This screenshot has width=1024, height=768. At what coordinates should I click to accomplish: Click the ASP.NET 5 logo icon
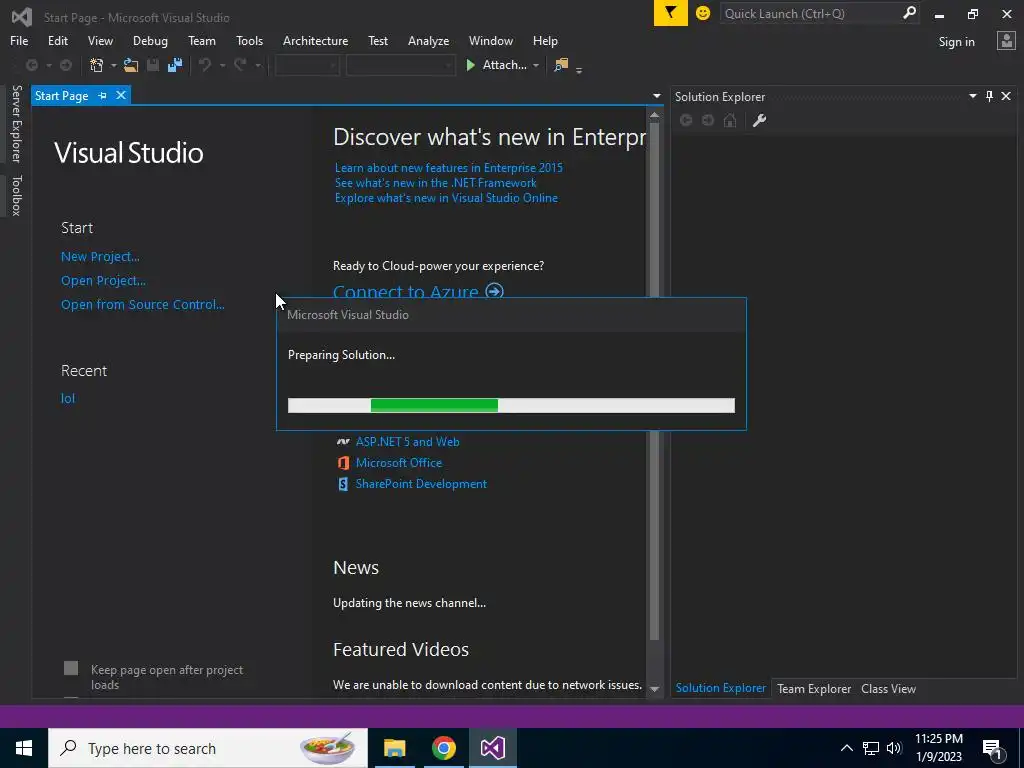343,442
